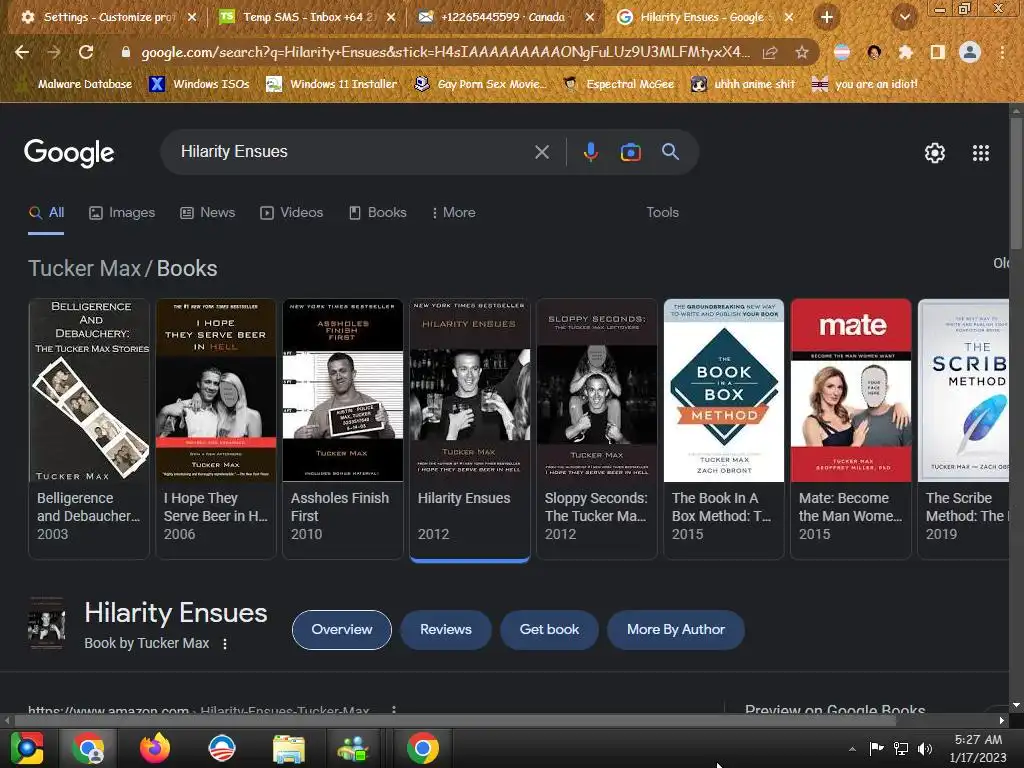Go back with the browser back arrow
The height and width of the screenshot is (768, 1024).
(22, 52)
